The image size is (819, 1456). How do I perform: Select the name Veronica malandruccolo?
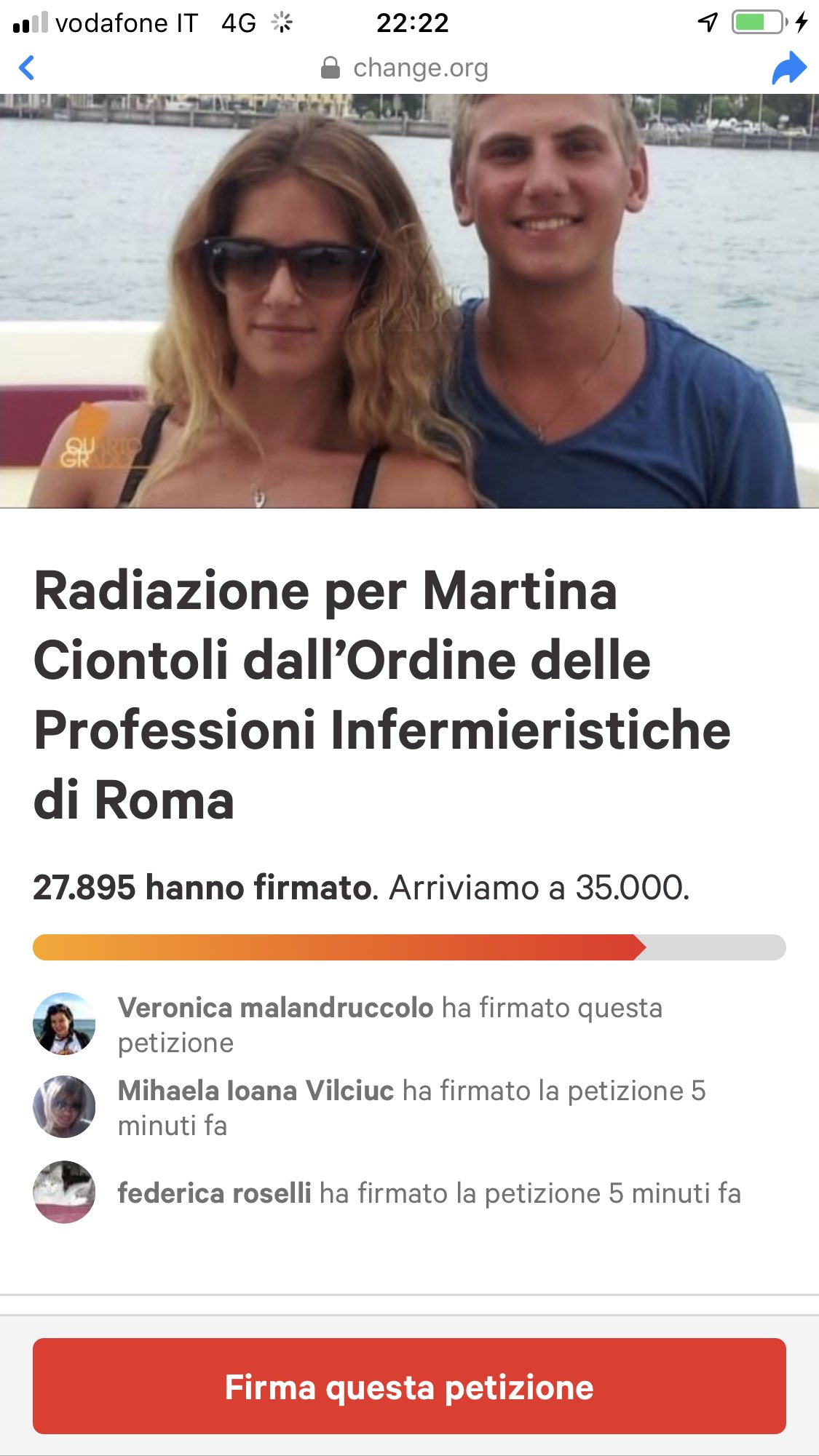click(x=275, y=1008)
